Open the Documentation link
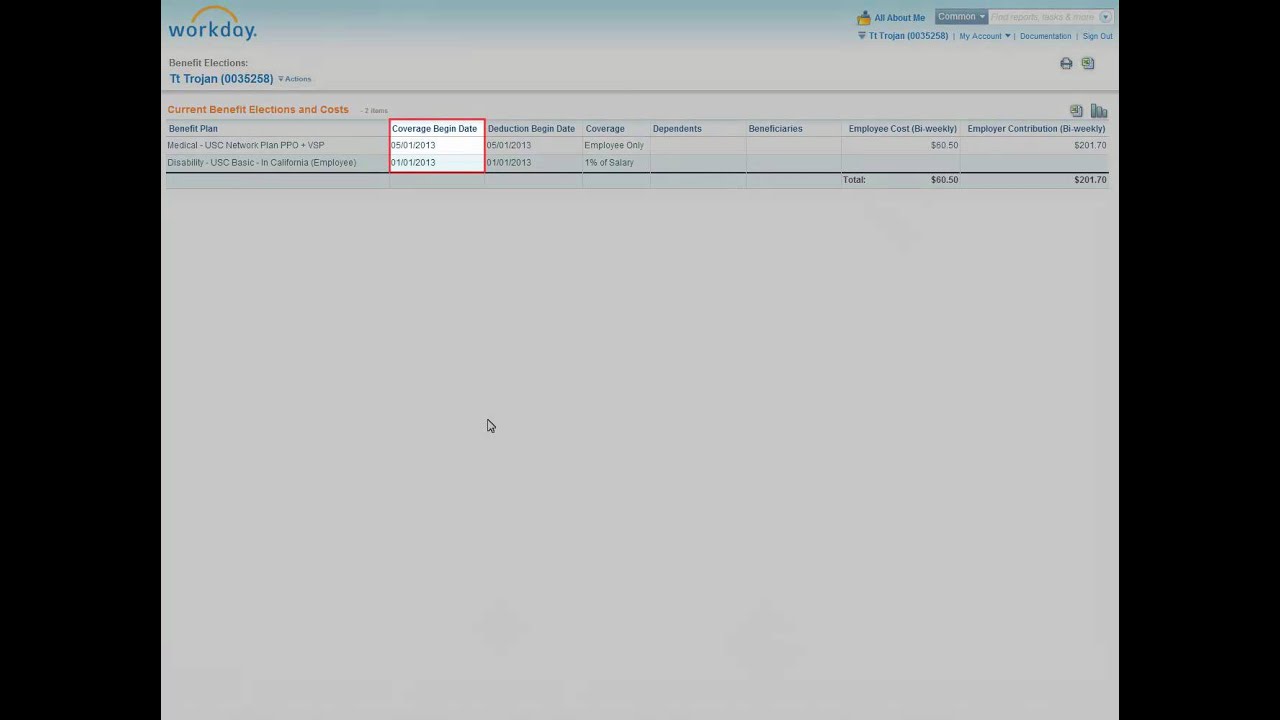Screen dimensions: 1280x720 [1045, 36]
